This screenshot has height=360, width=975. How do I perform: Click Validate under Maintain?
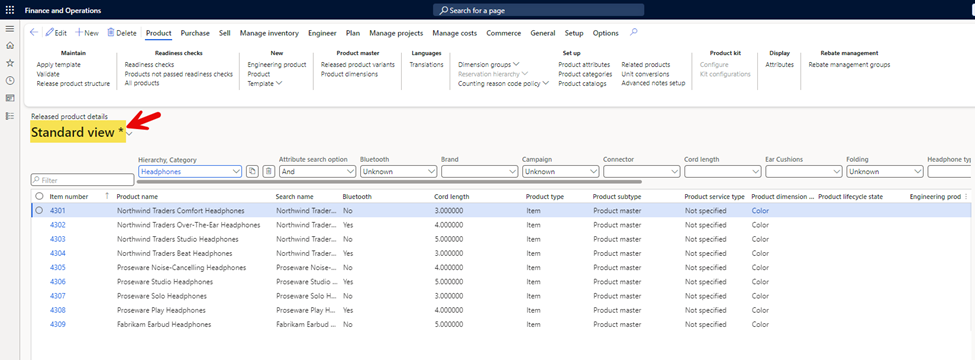click(x=49, y=74)
